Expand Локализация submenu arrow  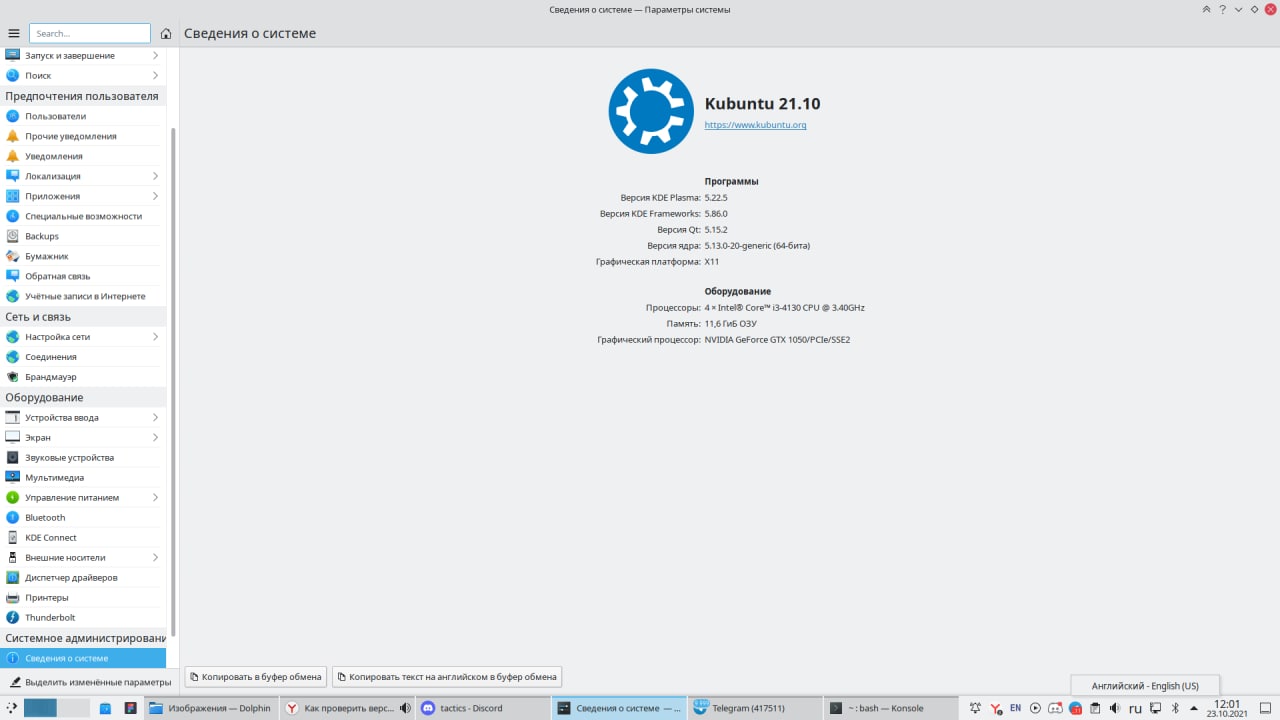coord(155,176)
